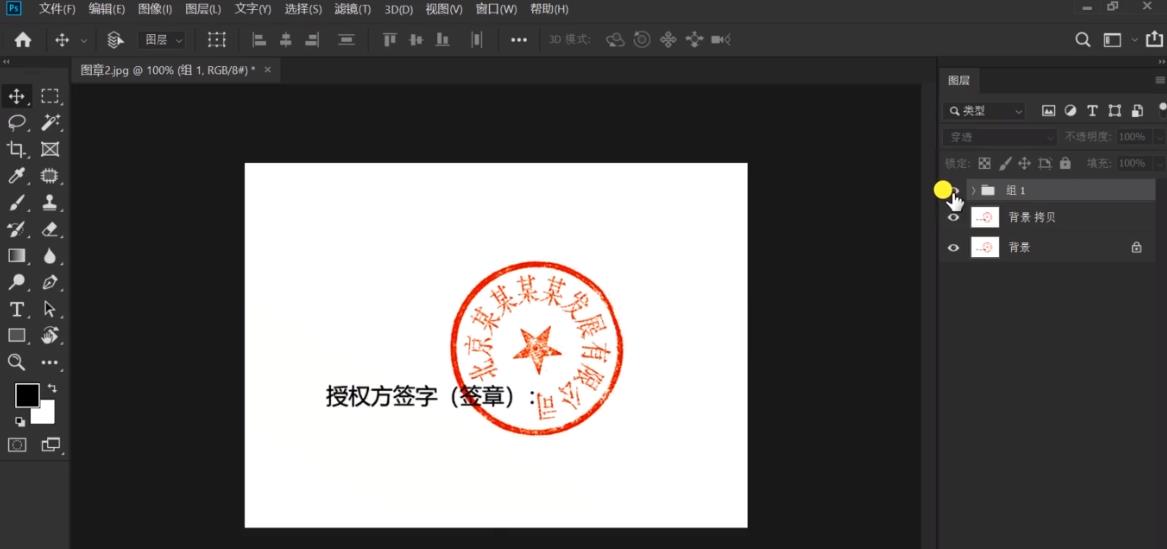Viewport: 1167px width, 549px height.
Task: Open the search magnifier icon
Action: (1083, 40)
